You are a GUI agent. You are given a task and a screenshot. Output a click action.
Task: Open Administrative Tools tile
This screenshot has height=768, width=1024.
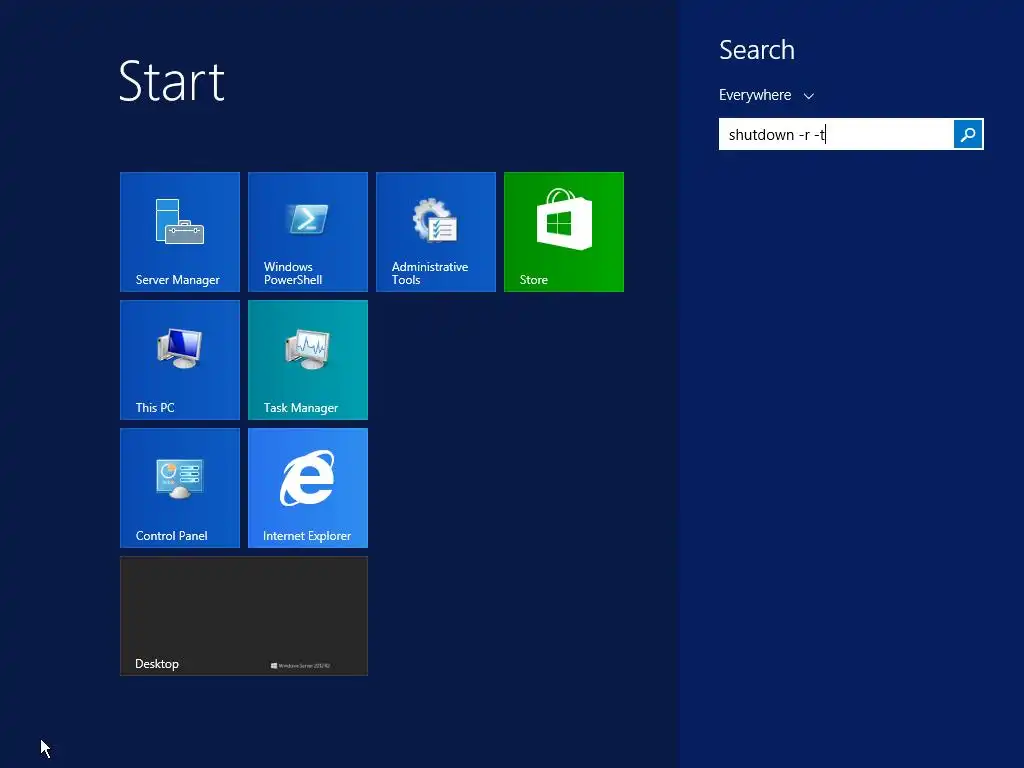(x=436, y=232)
